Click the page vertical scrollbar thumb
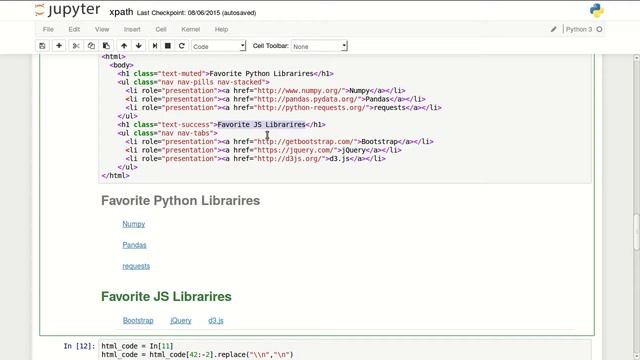640x360 pixels. [x=636, y=231]
